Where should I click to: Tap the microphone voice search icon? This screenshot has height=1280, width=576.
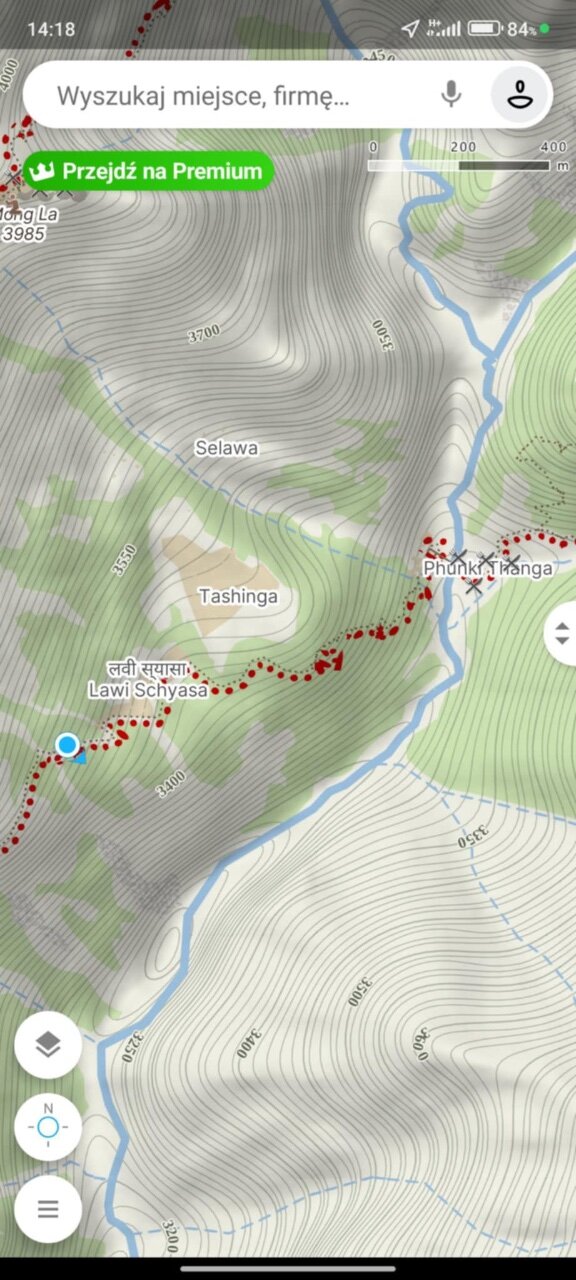click(x=451, y=95)
